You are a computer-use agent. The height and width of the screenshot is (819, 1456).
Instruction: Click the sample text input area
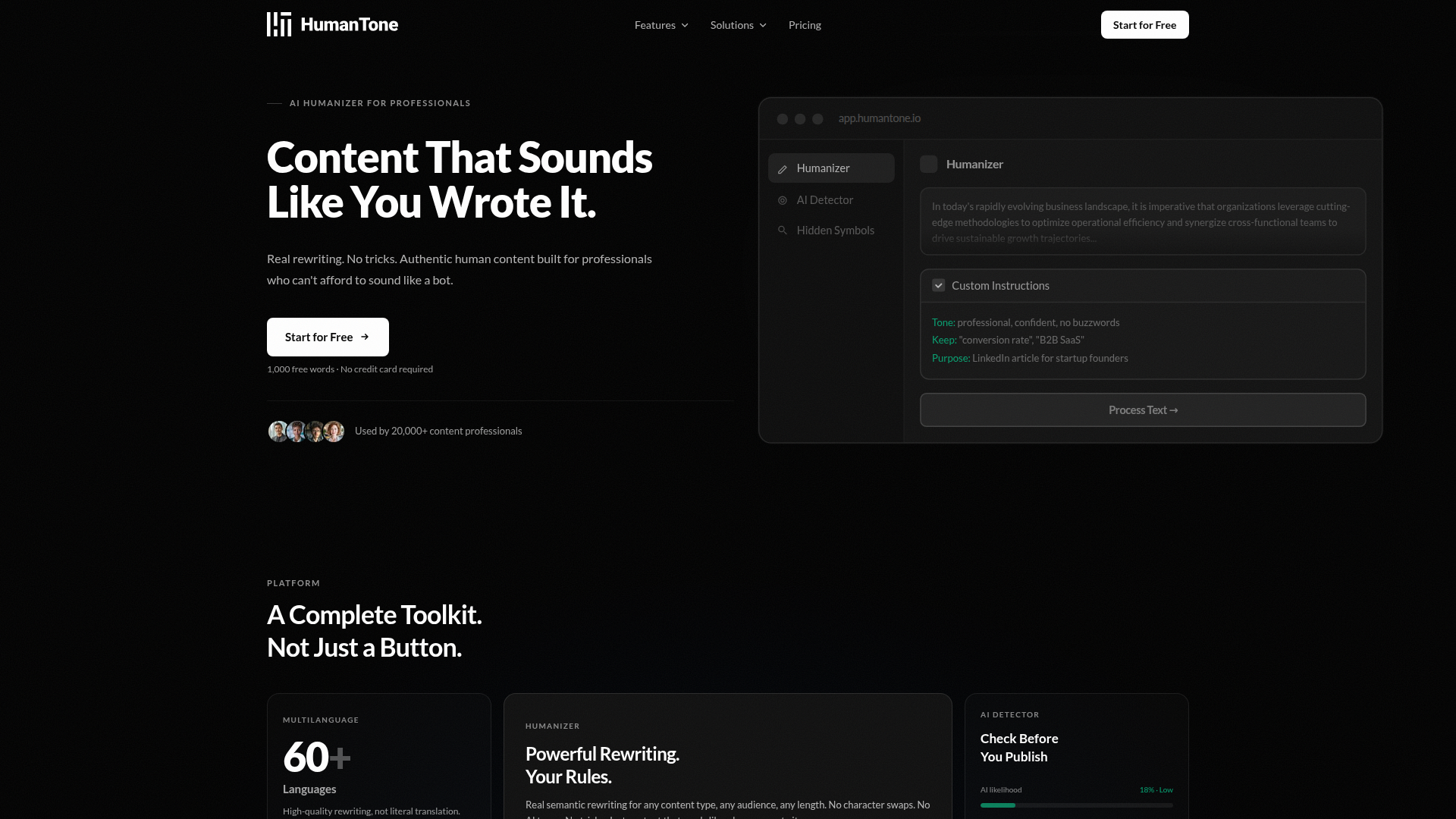1142,221
